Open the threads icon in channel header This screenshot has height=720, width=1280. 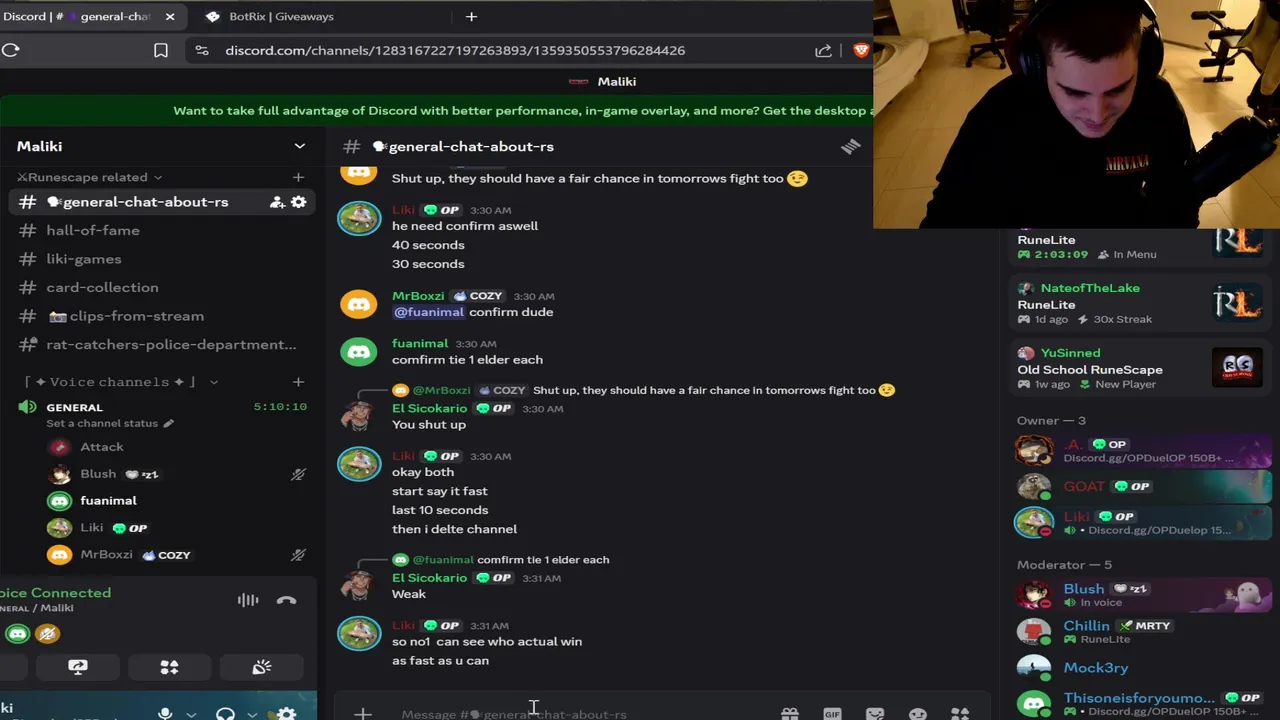click(850, 147)
